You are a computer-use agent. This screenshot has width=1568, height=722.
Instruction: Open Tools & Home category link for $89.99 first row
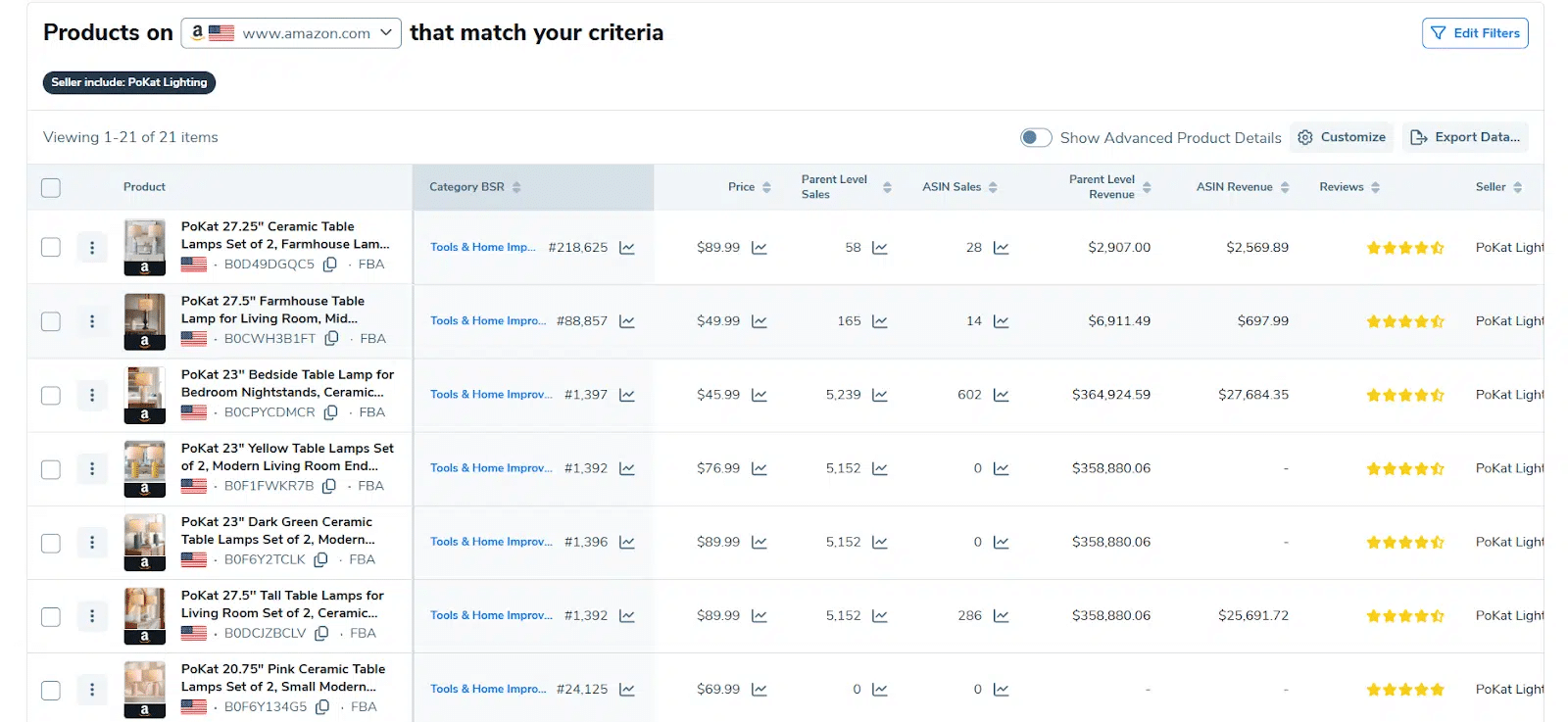point(482,248)
